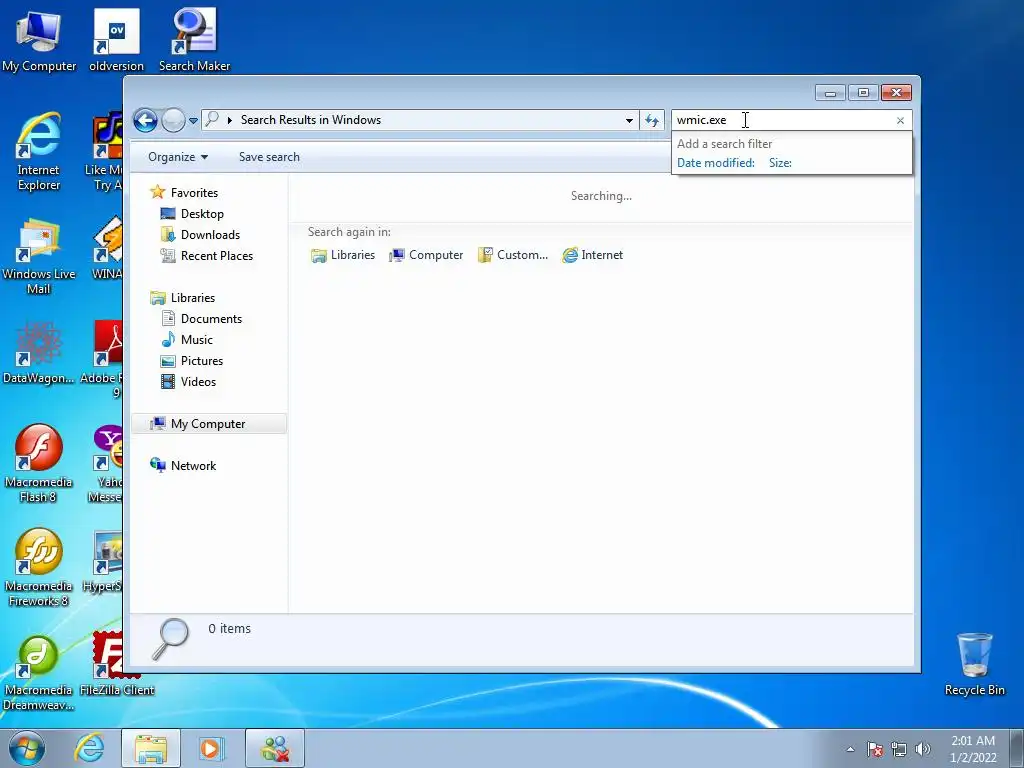Add the Date modified search filter
Image resolution: width=1024 pixels, height=768 pixels.
pyautogui.click(x=715, y=163)
